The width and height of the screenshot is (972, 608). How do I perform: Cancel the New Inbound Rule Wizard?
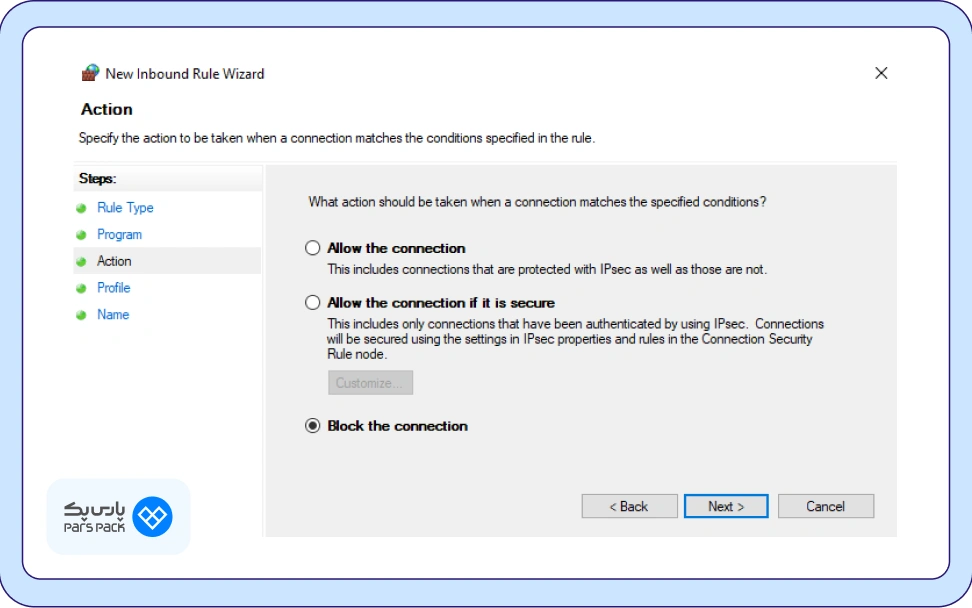(x=825, y=506)
